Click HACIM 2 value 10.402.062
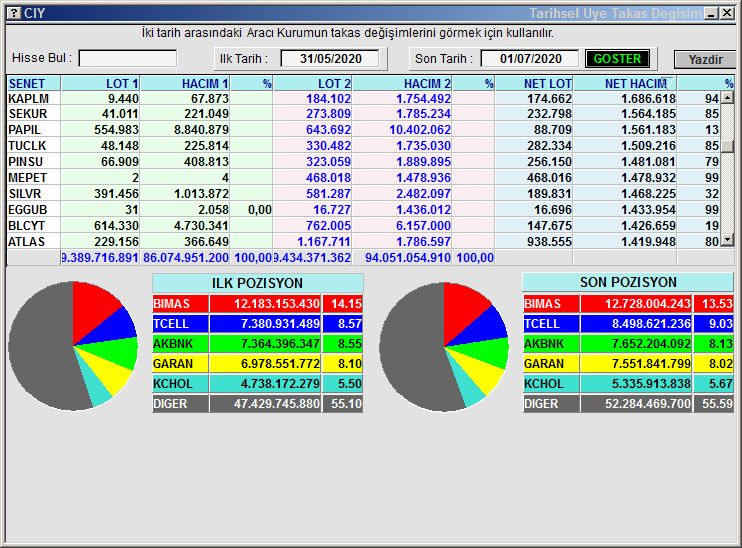This screenshot has width=742, height=548. coord(420,130)
